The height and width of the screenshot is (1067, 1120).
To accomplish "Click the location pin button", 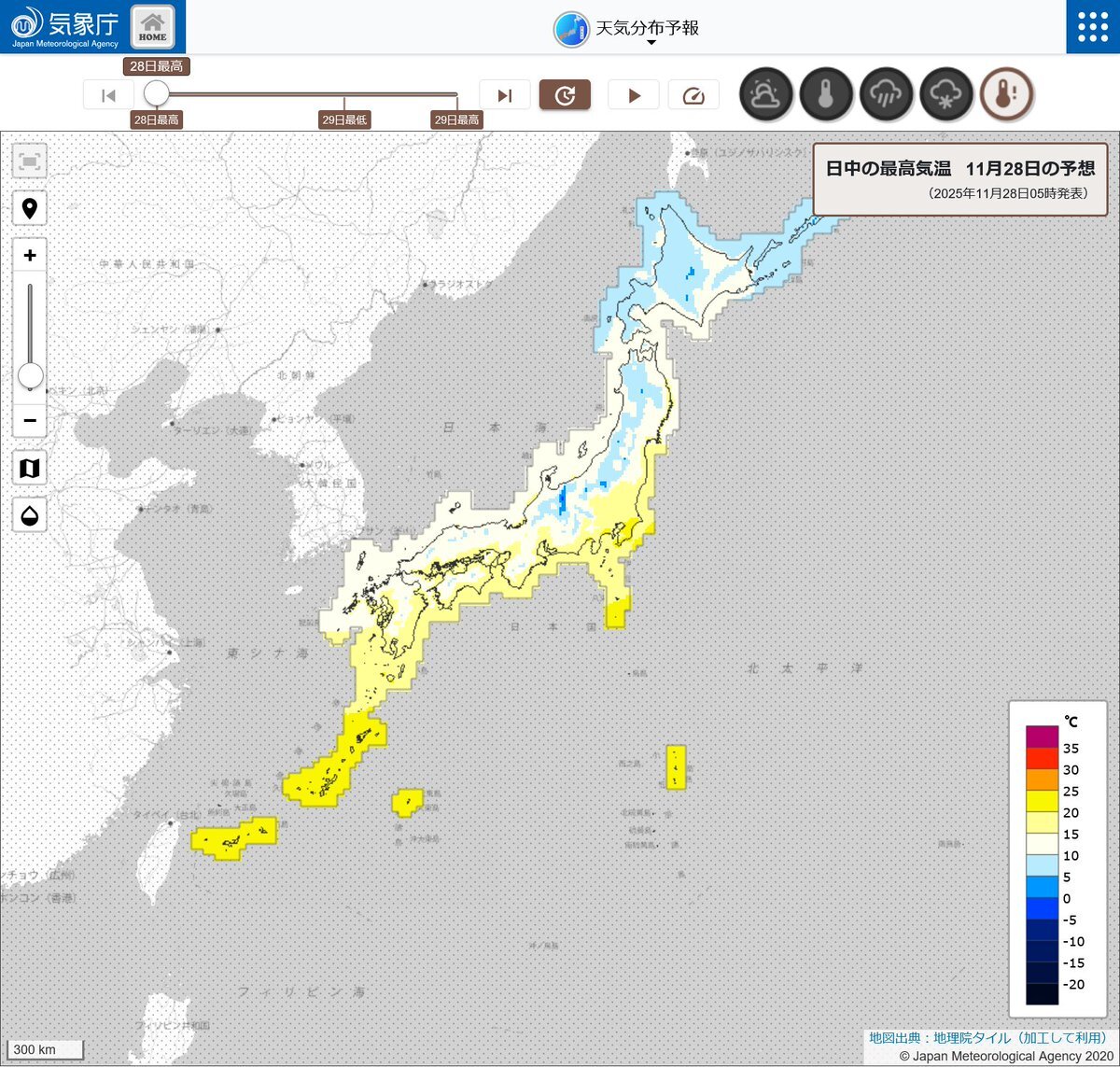I will click(x=30, y=208).
